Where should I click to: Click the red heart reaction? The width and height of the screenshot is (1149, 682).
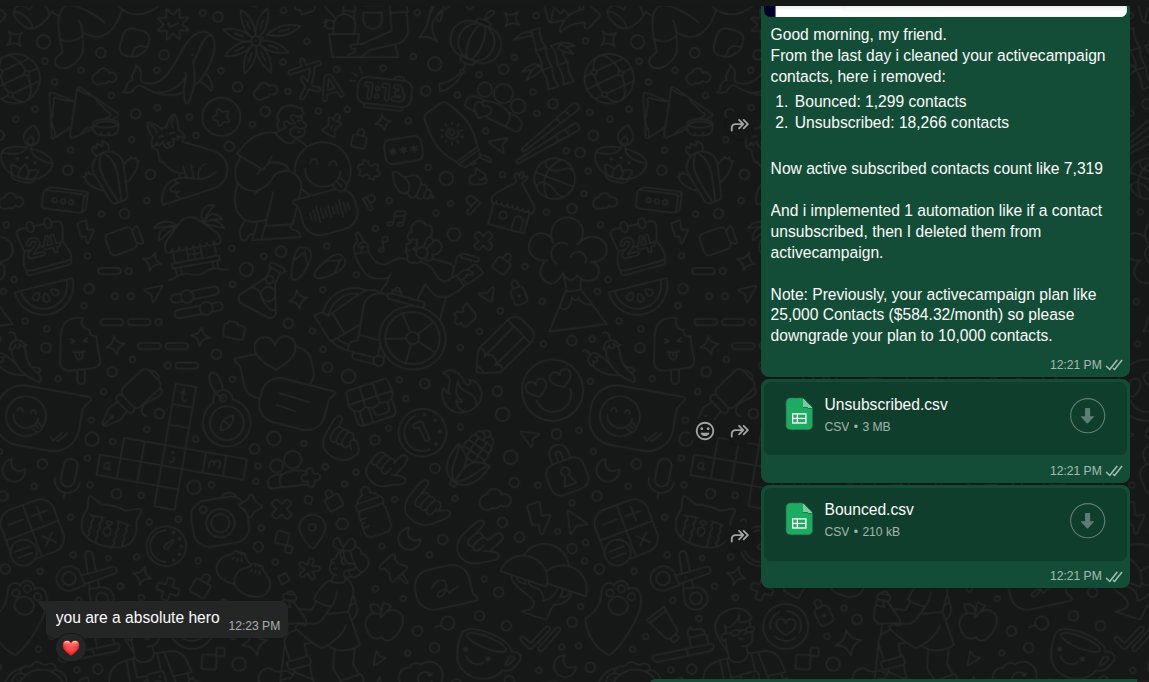click(x=70, y=648)
